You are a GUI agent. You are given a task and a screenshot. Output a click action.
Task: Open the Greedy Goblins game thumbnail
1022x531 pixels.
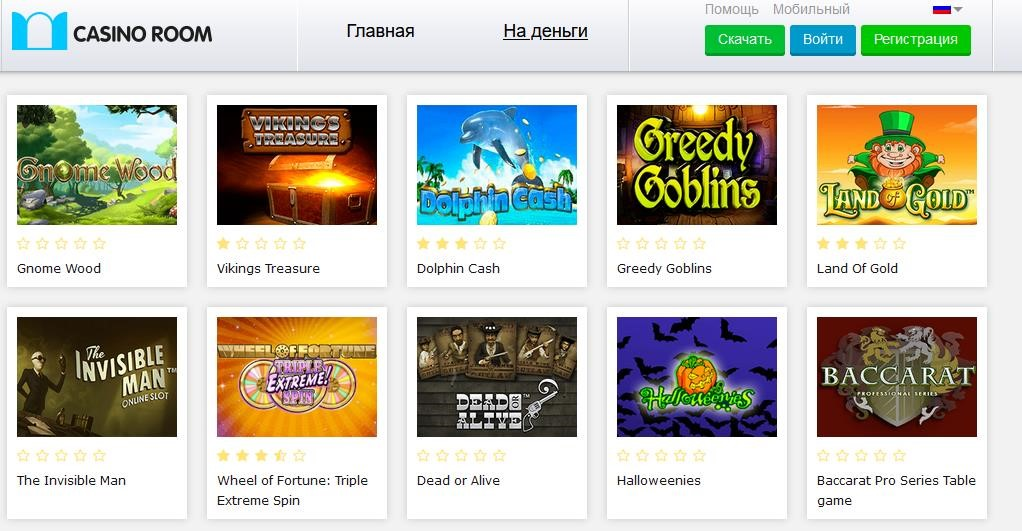coord(697,165)
